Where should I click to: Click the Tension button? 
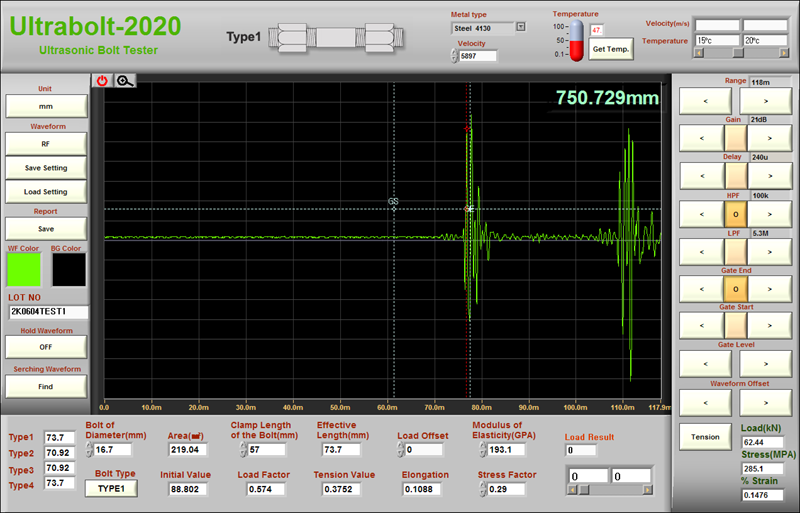coord(705,437)
